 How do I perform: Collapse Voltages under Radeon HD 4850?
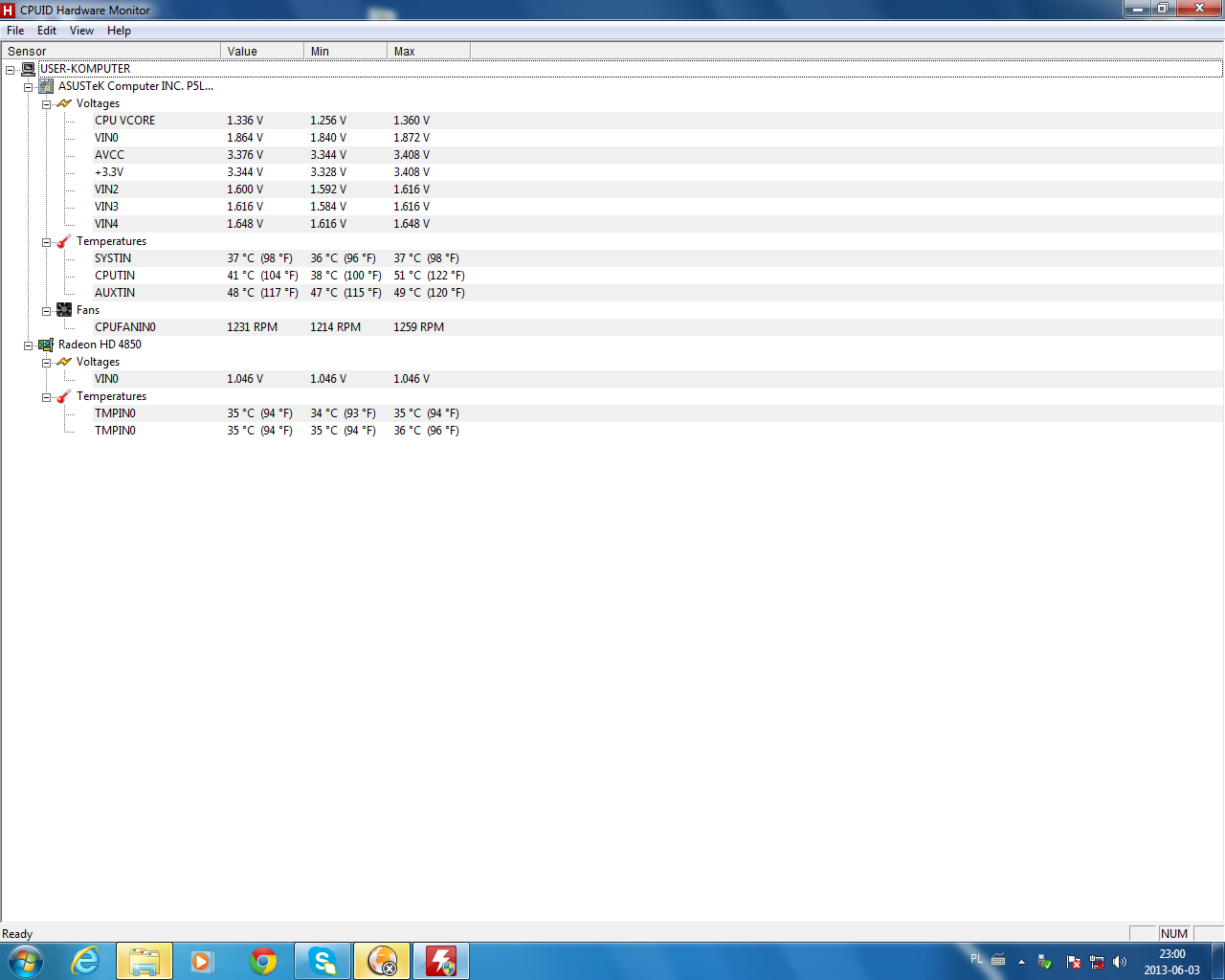46,362
